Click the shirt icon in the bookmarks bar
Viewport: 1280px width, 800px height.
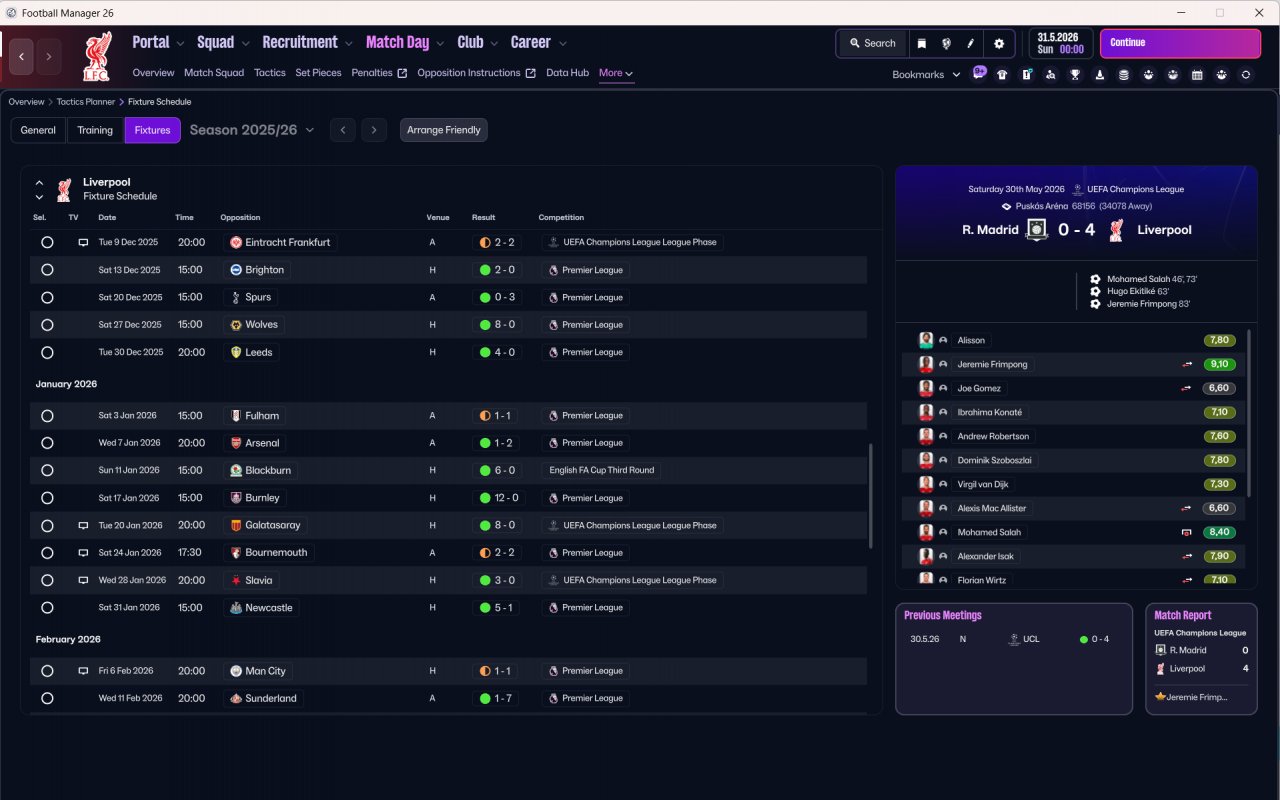[1002, 74]
